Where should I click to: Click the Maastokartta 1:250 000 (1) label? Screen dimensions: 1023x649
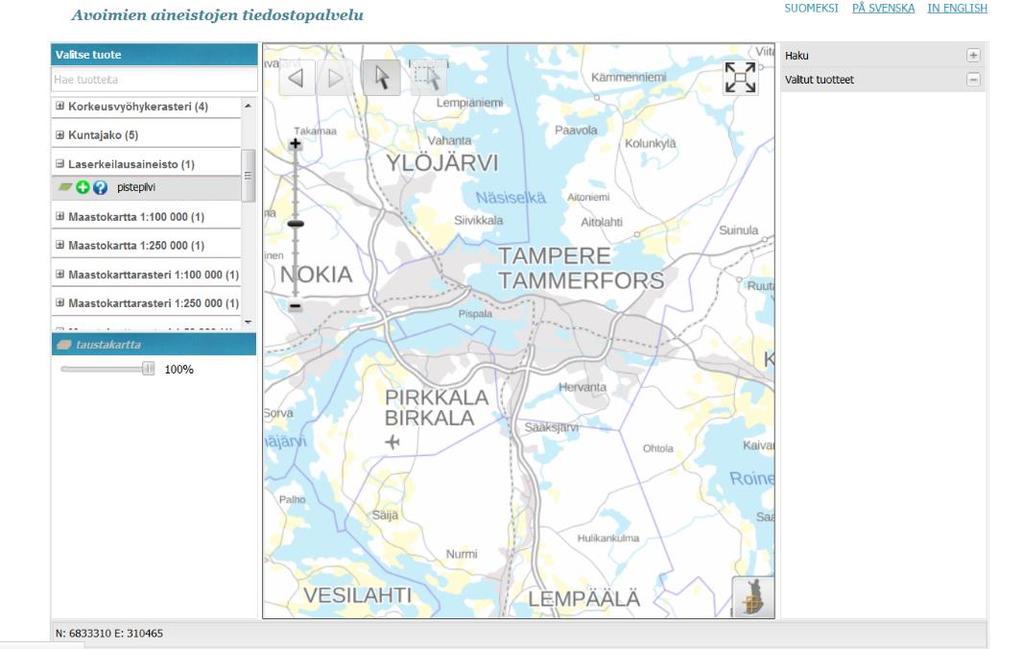click(x=136, y=245)
